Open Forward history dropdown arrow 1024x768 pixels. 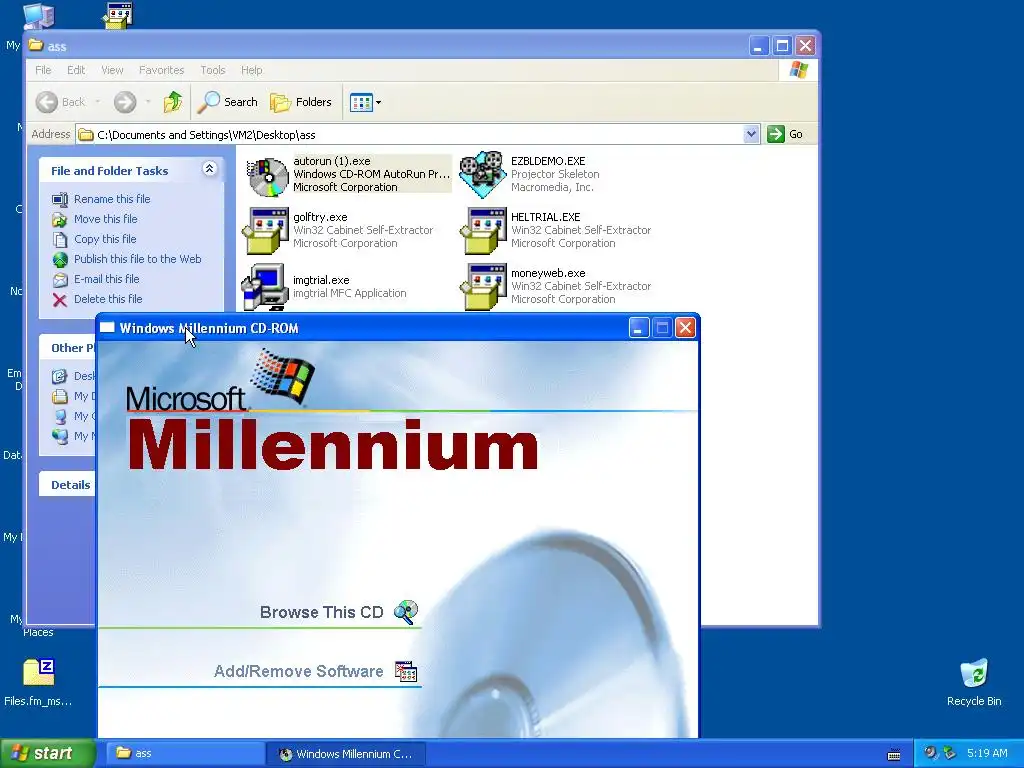[148, 102]
